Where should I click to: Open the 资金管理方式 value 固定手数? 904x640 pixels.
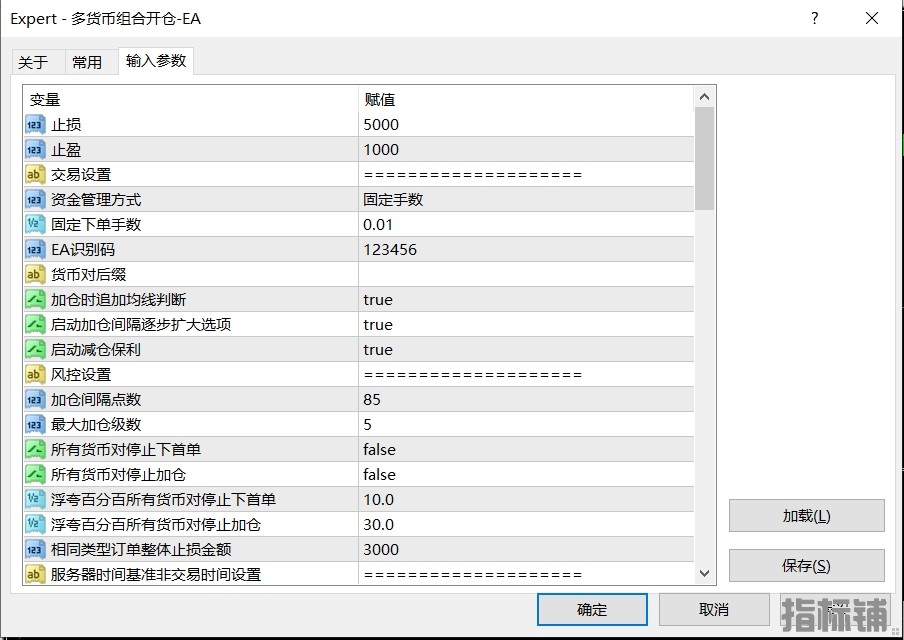pyautogui.click(x=526, y=199)
